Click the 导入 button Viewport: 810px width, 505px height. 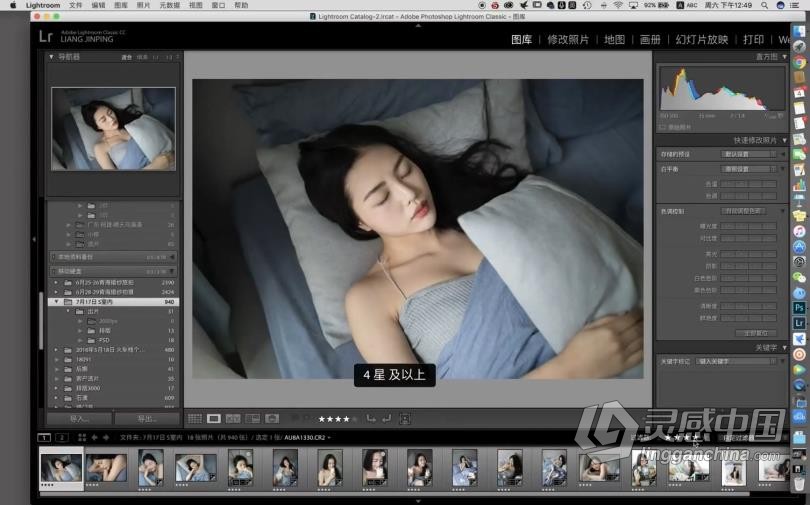point(80,419)
